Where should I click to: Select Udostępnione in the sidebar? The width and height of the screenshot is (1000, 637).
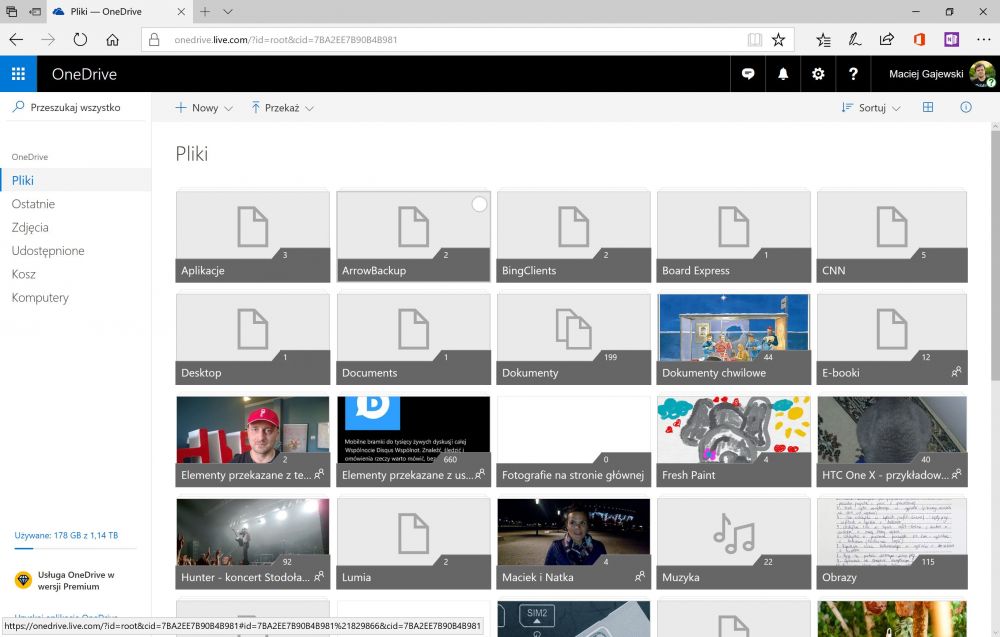(75, 251)
